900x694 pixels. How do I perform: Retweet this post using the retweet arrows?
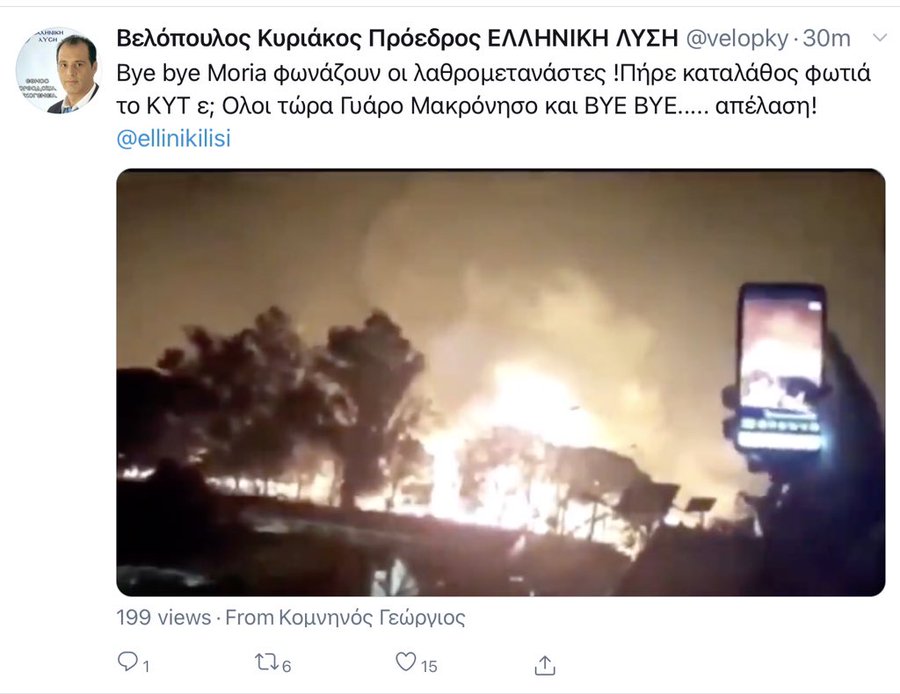[x=267, y=662]
